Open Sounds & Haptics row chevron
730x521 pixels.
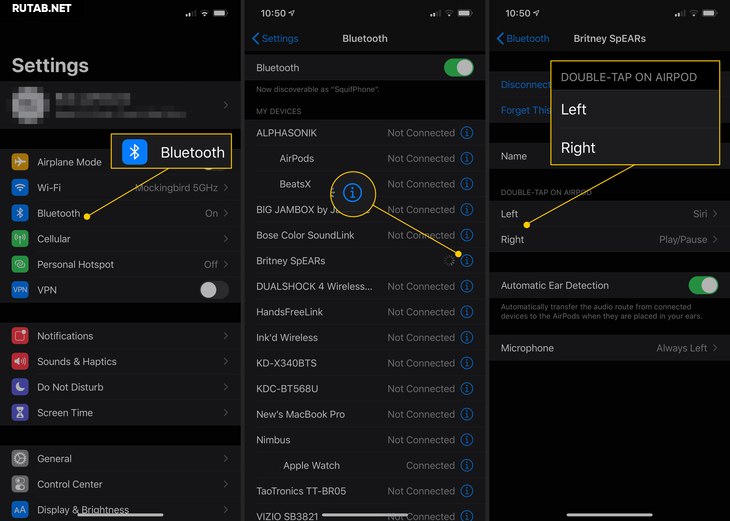(226, 362)
